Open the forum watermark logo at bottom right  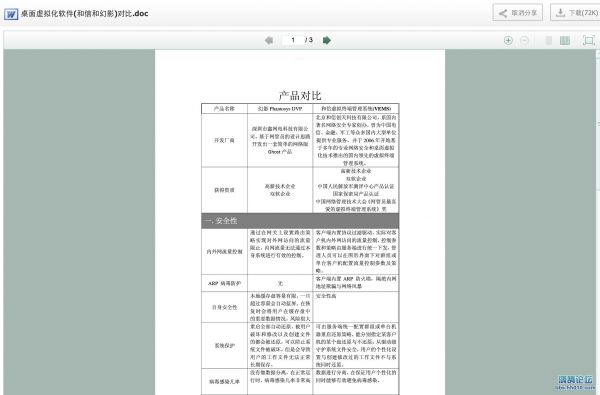pyautogui.click(x=575, y=382)
